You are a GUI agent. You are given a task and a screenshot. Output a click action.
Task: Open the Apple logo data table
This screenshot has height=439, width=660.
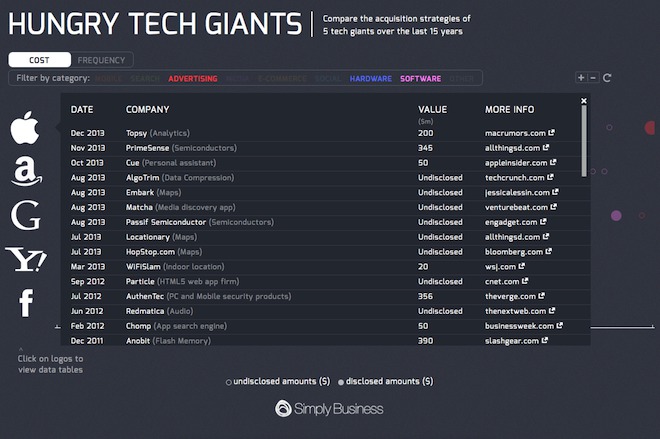[x=25, y=128]
